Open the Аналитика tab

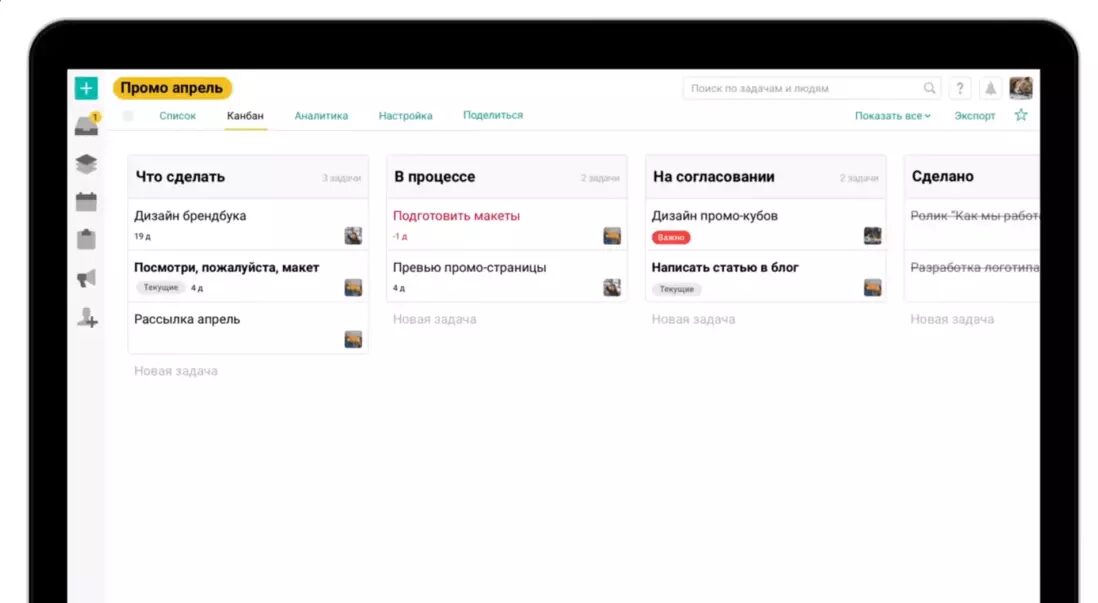coord(321,116)
